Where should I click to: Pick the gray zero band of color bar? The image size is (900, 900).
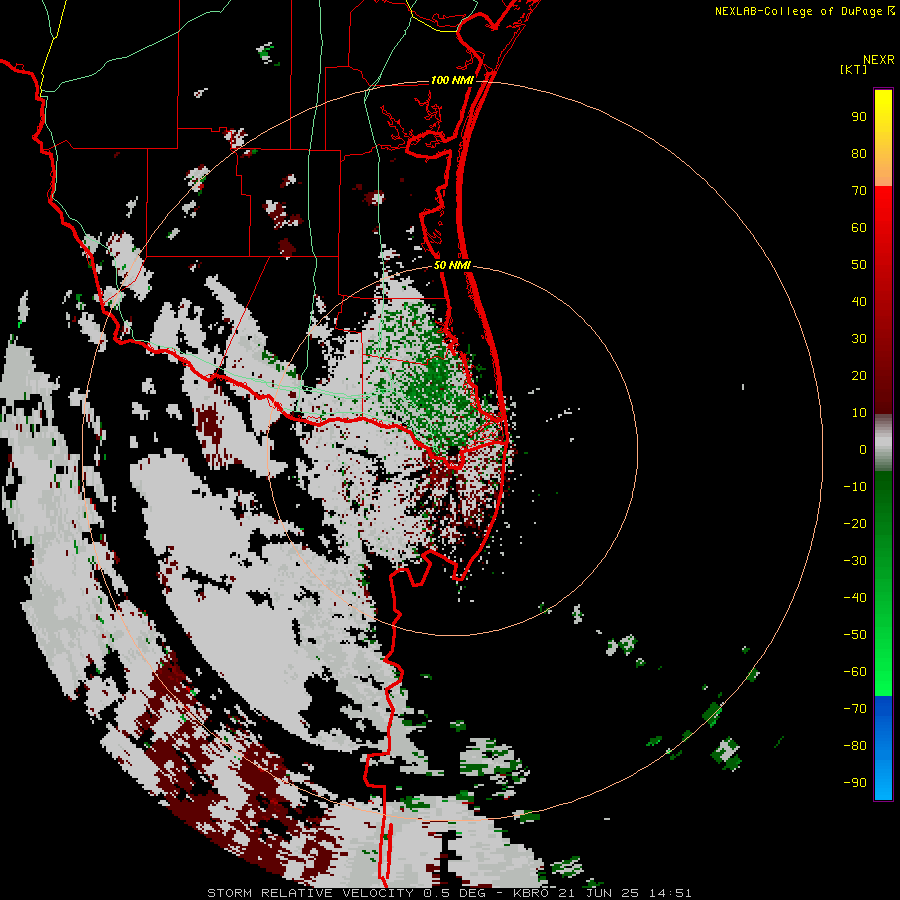(x=883, y=443)
